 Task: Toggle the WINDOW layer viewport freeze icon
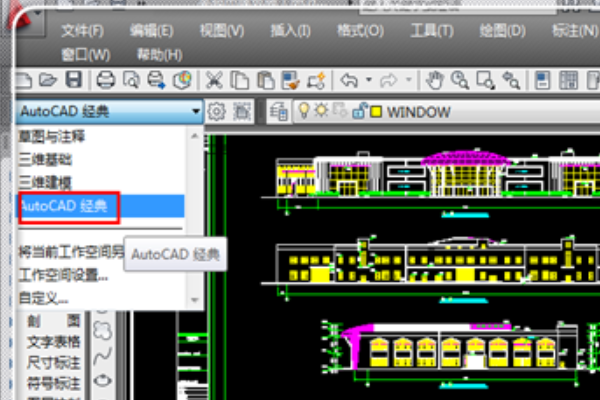[340, 111]
